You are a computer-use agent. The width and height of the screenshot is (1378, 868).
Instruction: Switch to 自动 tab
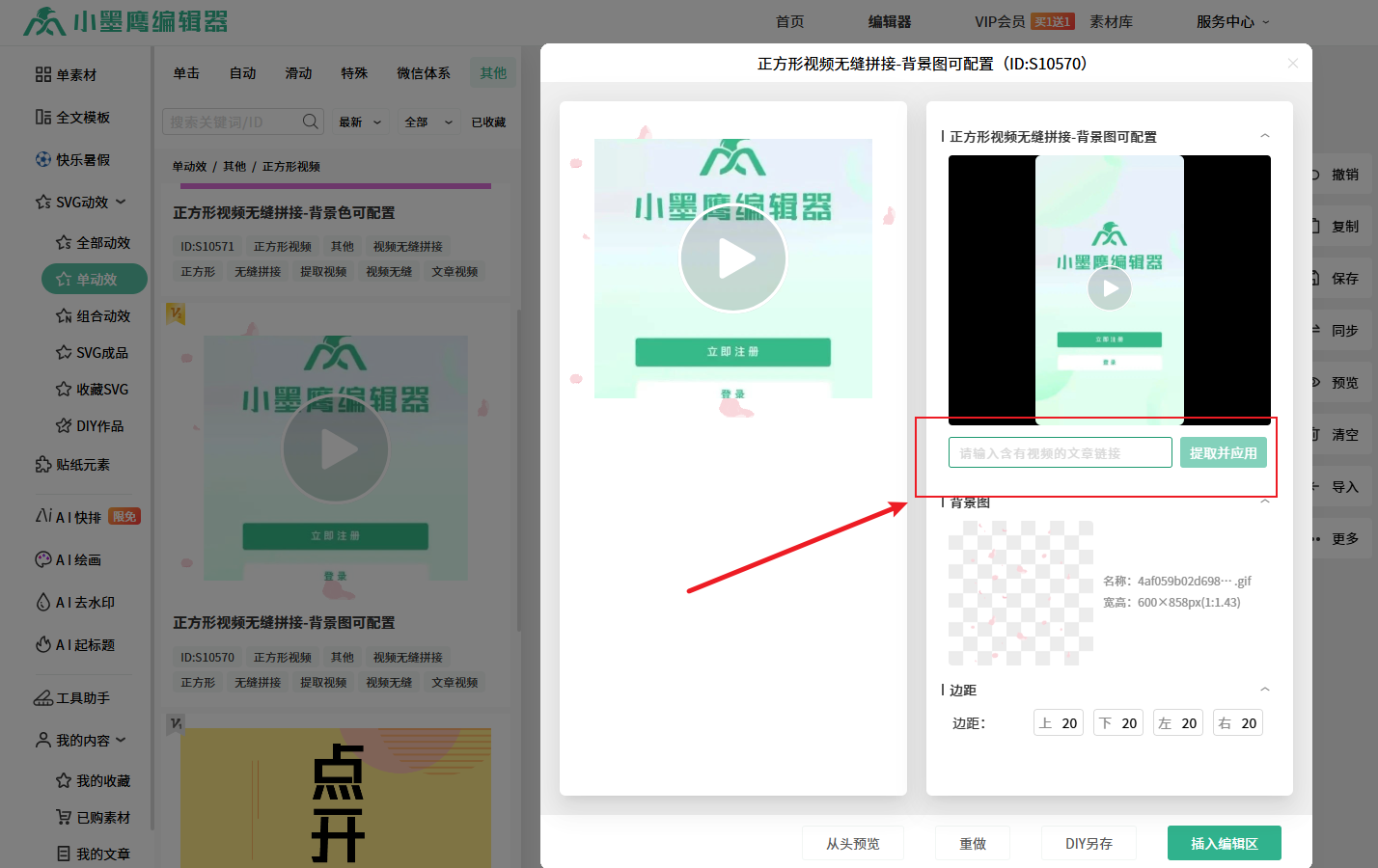point(242,72)
